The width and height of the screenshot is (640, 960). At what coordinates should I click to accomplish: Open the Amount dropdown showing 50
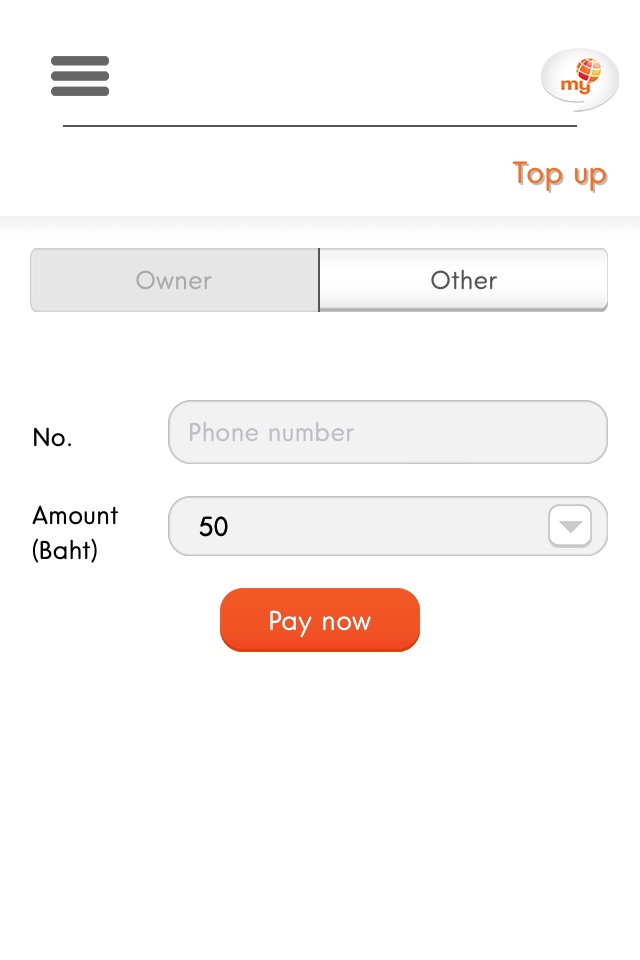388,526
